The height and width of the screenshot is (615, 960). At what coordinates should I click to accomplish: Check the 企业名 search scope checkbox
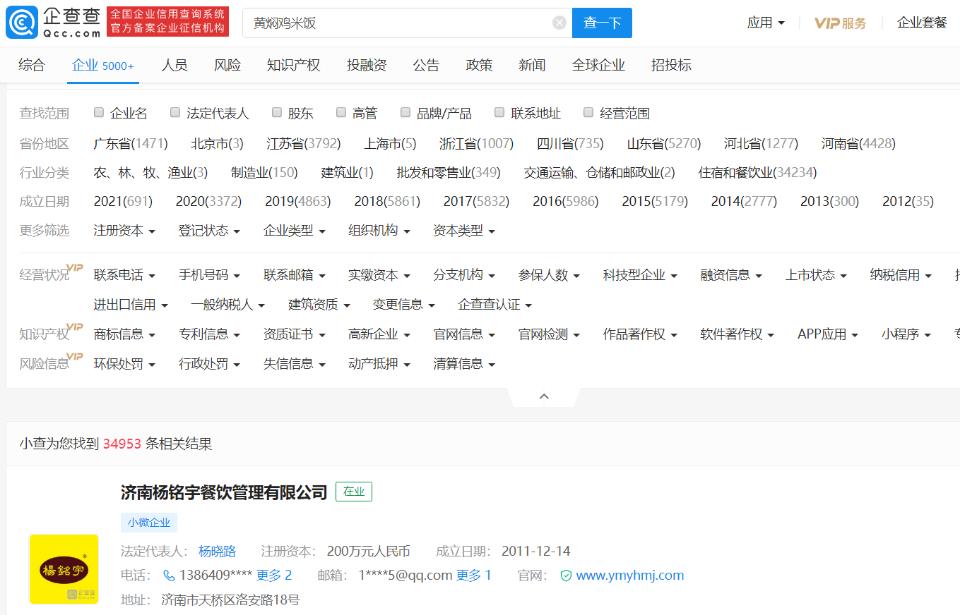[x=99, y=113]
